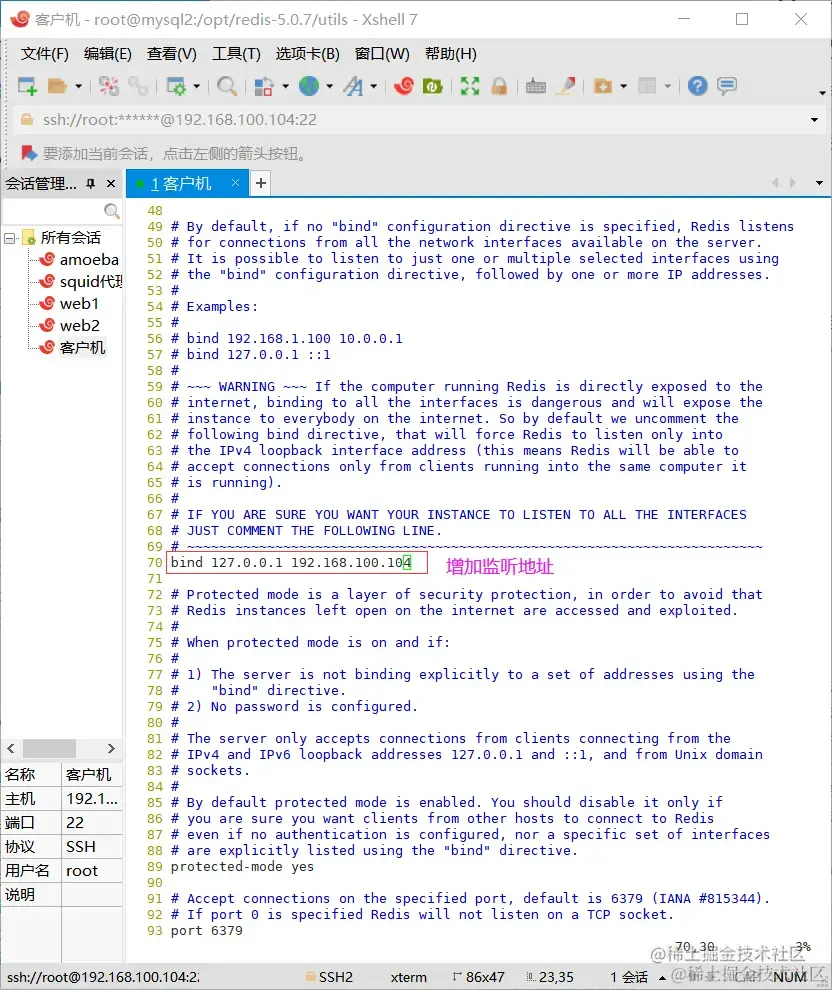Click the session panel scroll left arrow
The image size is (832, 990).
pos(11,748)
